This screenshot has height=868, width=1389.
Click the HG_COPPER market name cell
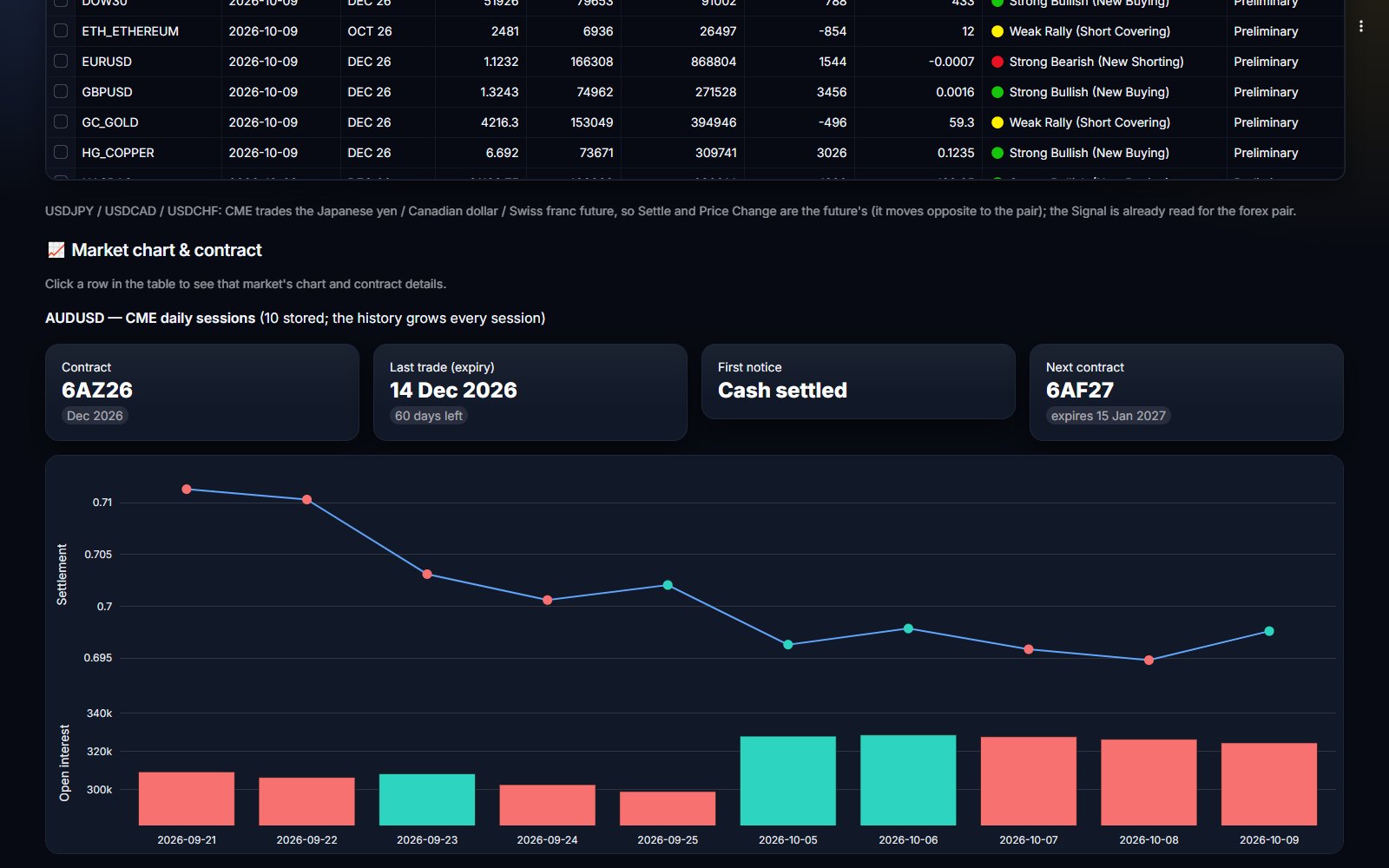coord(148,153)
